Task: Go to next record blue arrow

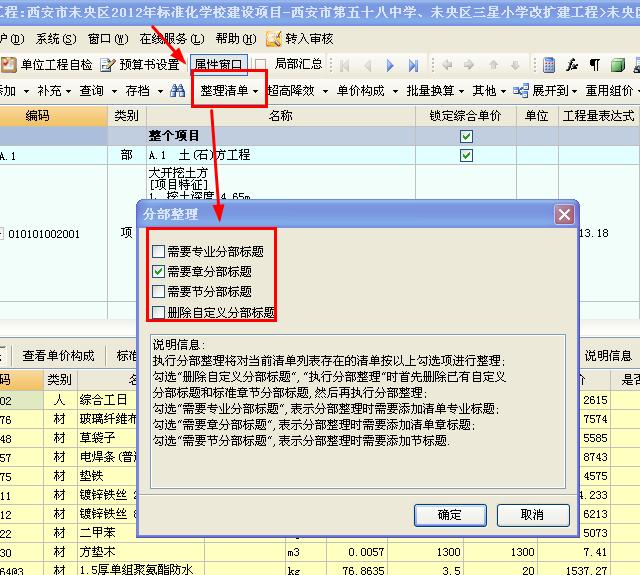Action: coord(390,65)
